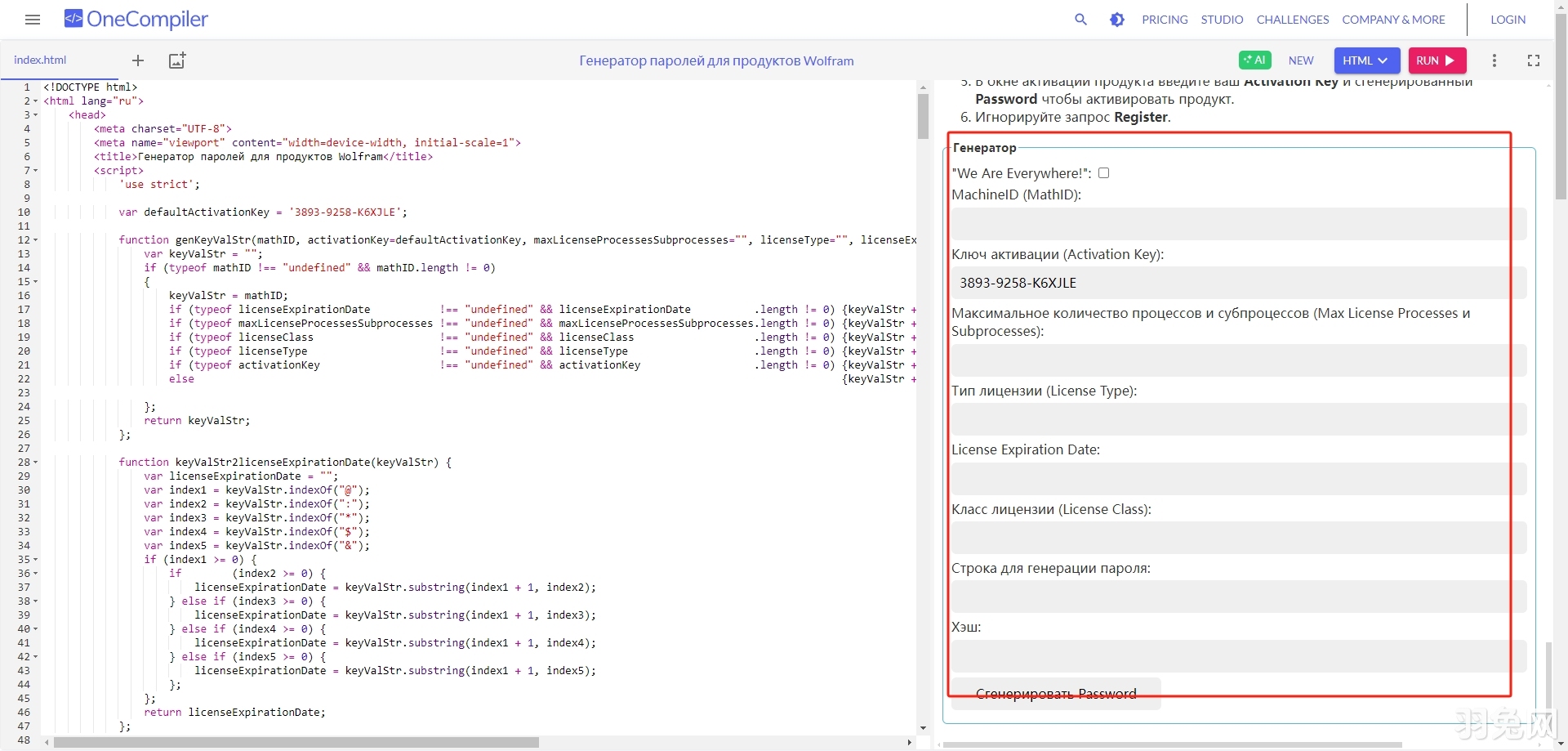The height and width of the screenshot is (751, 1568).
Task: Check the "We Are Everywhere!" checkbox
Action: pos(1103,172)
